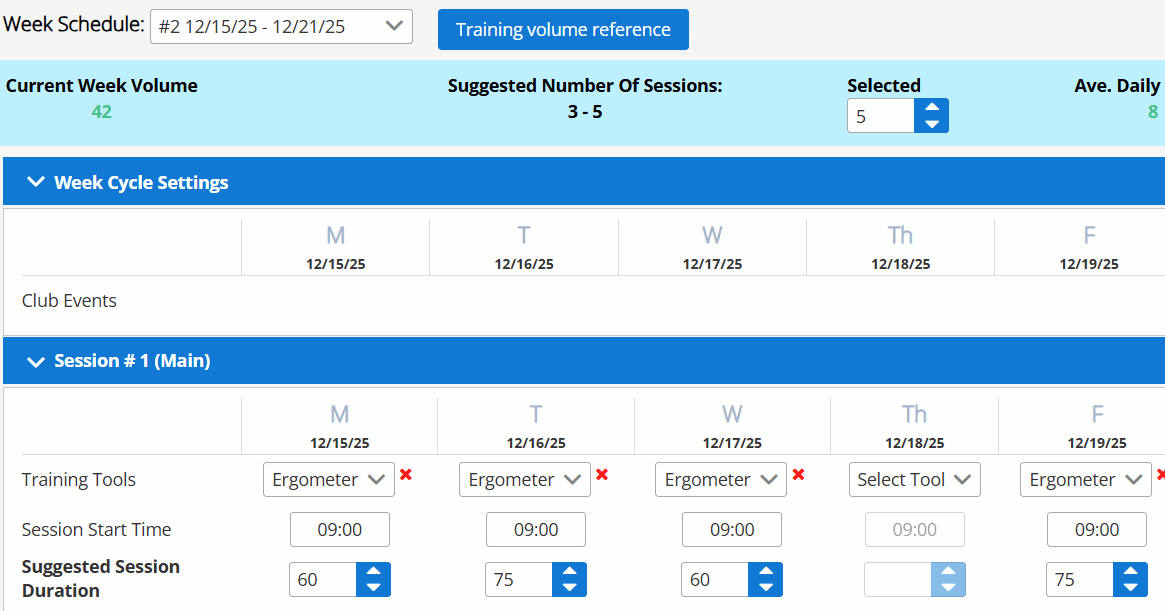Edit Monday's session start time field

[x=340, y=530]
